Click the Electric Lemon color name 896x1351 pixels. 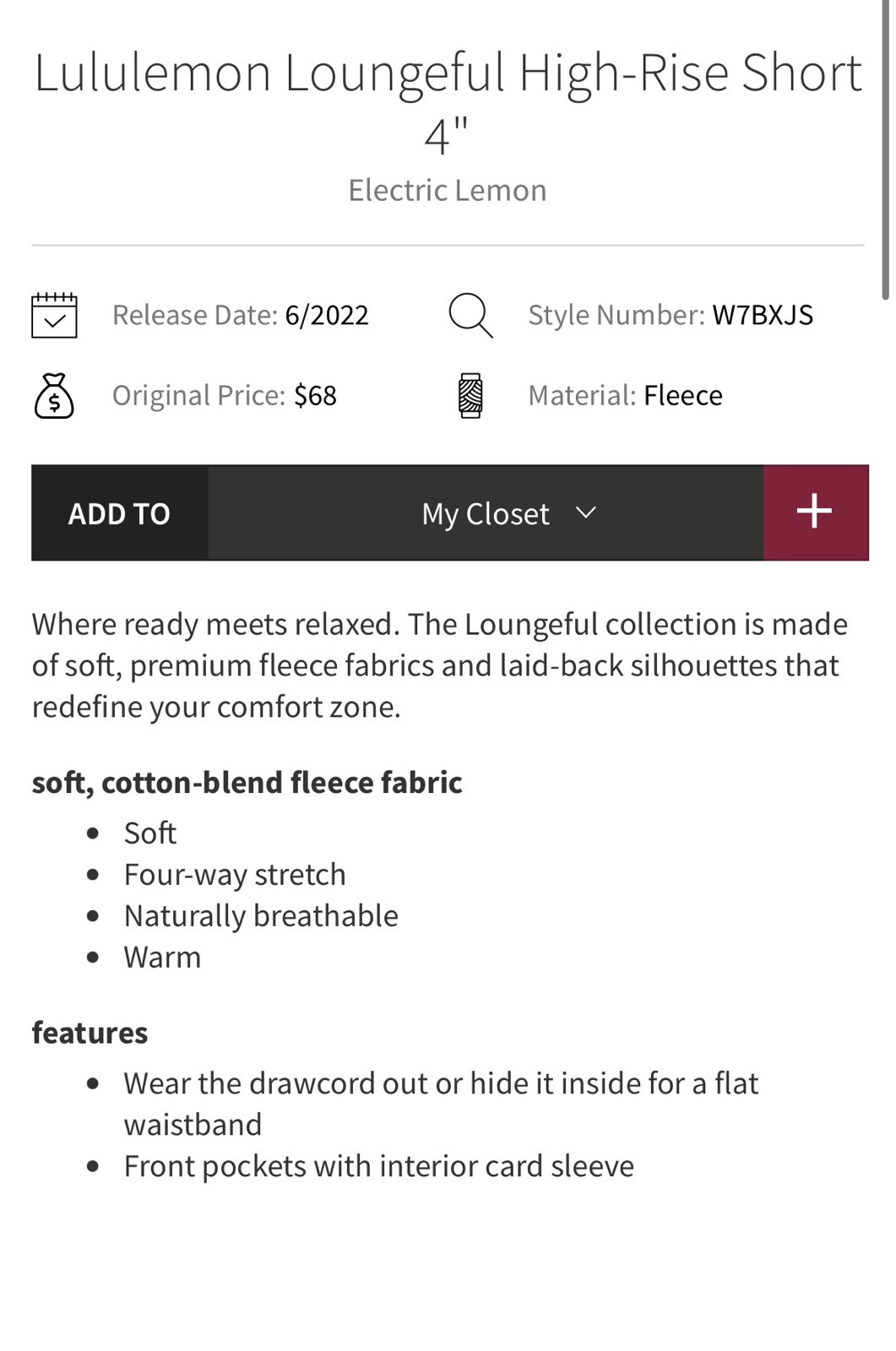(448, 190)
